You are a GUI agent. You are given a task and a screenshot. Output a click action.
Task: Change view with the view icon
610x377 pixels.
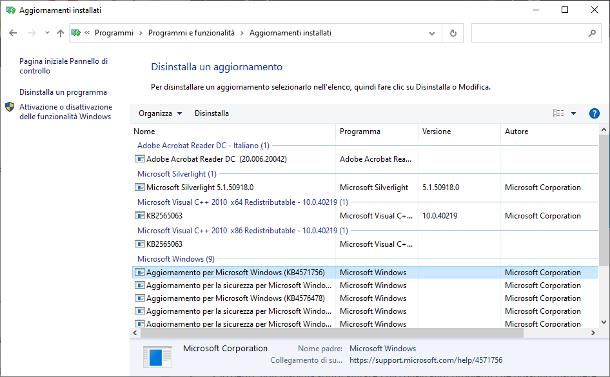click(558, 113)
